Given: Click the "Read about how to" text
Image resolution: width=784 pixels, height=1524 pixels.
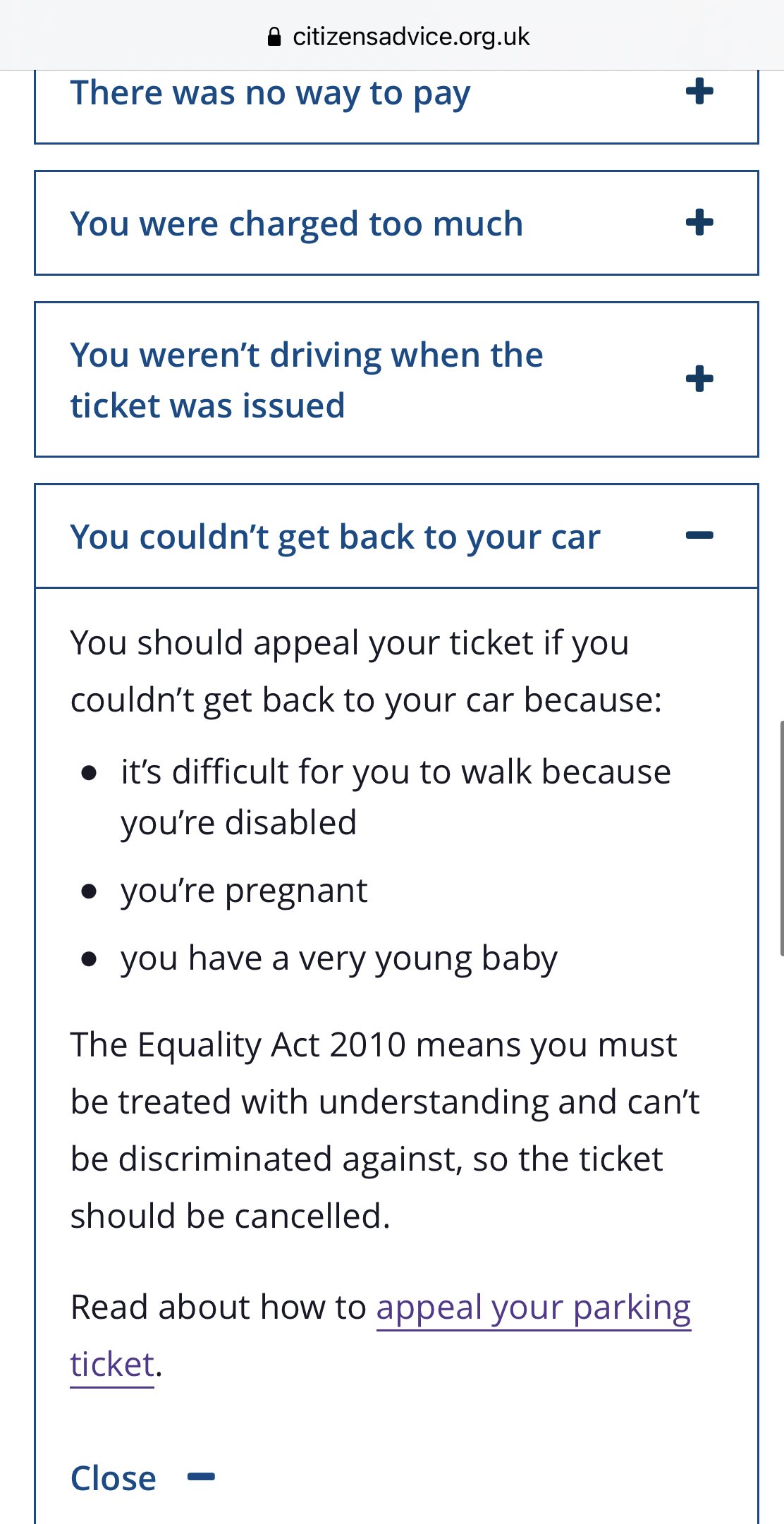Looking at the screenshot, I should click(x=219, y=1307).
